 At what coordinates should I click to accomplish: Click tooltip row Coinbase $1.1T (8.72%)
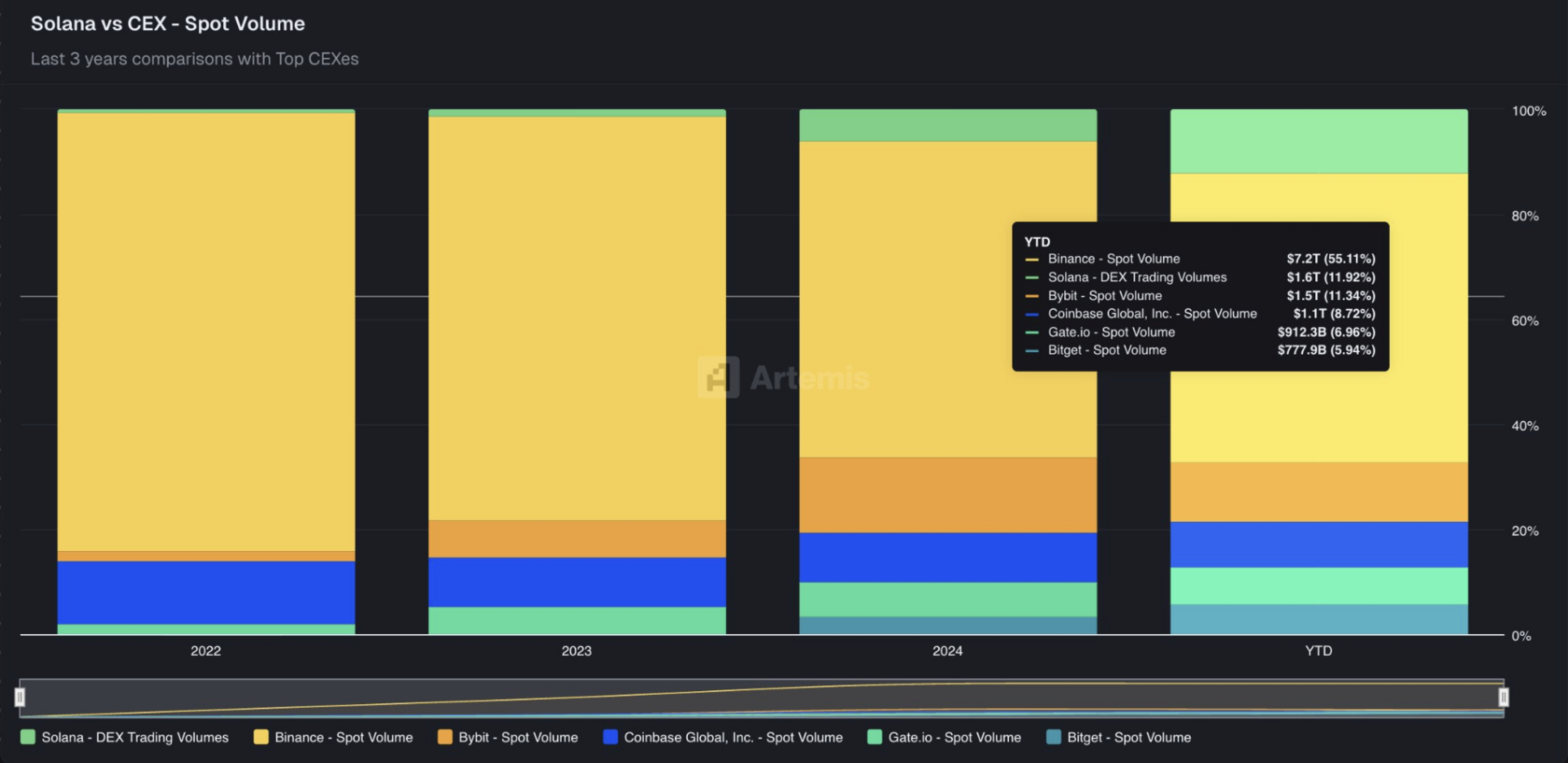1200,314
